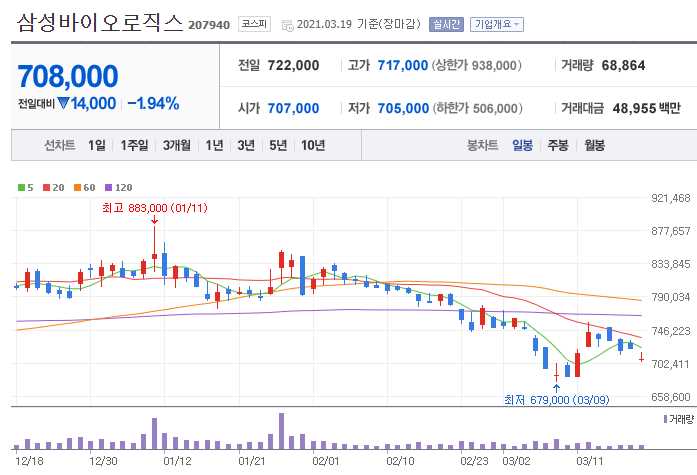Click the purple 120-day moving average swatch

click(108, 188)
